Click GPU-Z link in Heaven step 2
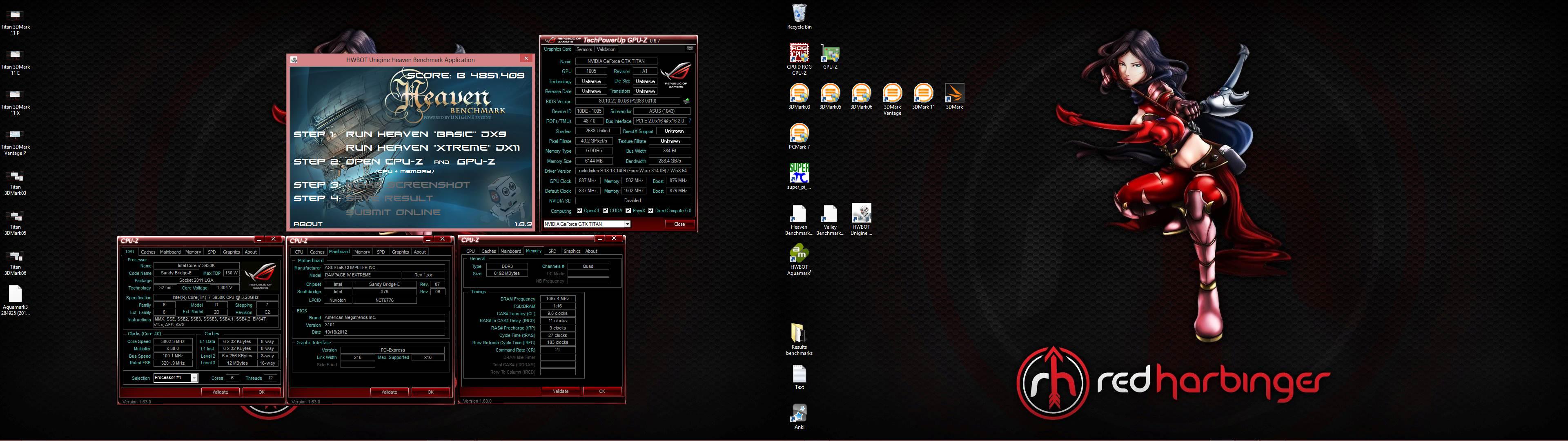1568x441 pixels. 476,162
